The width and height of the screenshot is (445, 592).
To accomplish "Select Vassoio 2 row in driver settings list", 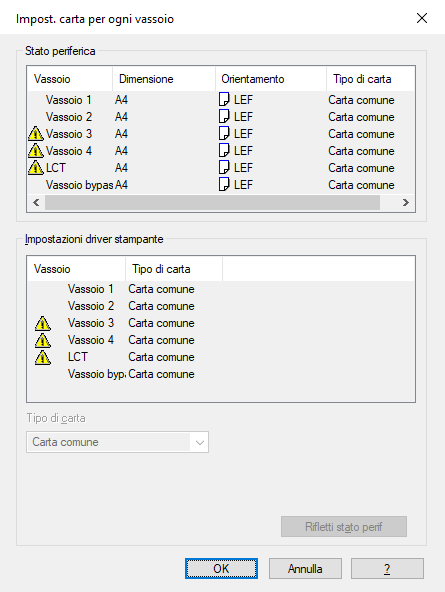I will tap(221, 306).
